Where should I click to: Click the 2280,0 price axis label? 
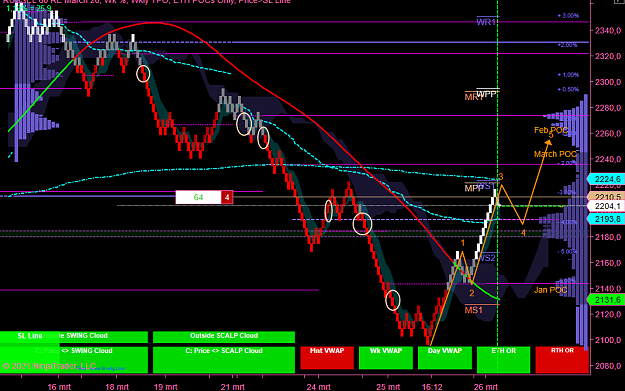click(608, 108)
